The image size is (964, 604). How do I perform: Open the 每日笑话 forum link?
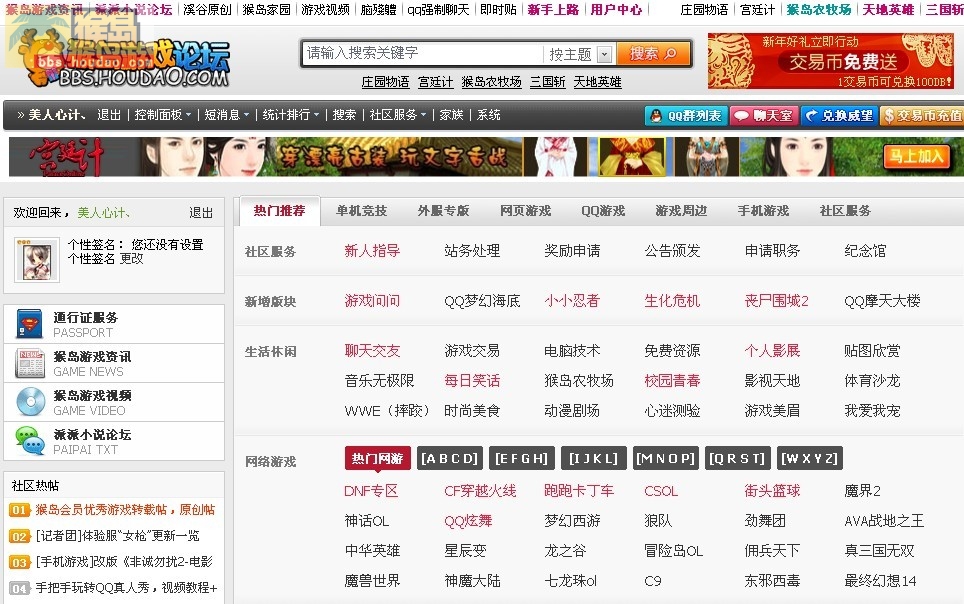pos(472,381)
